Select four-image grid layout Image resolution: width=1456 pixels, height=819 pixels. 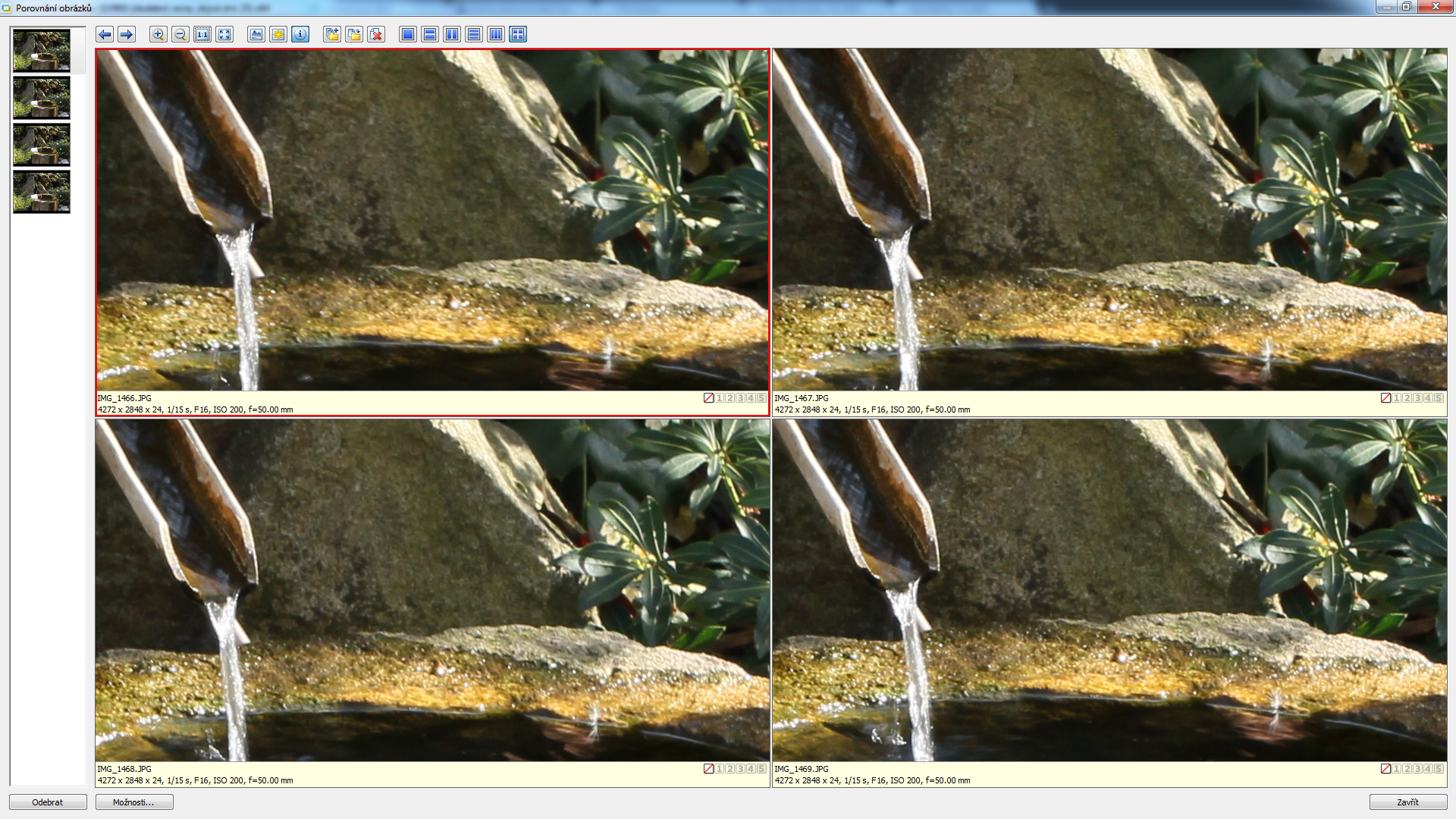(518, 34)
